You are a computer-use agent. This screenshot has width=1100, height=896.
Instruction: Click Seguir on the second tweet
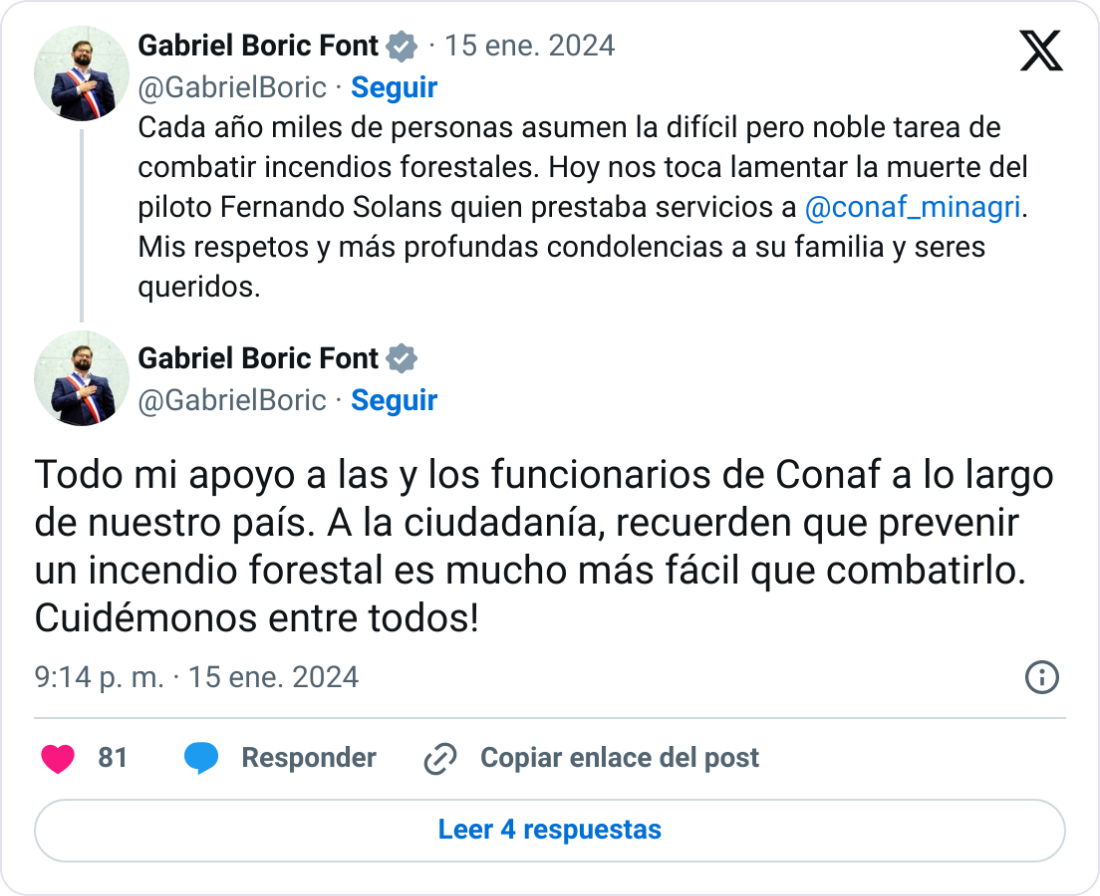click(x=394, y=401)
